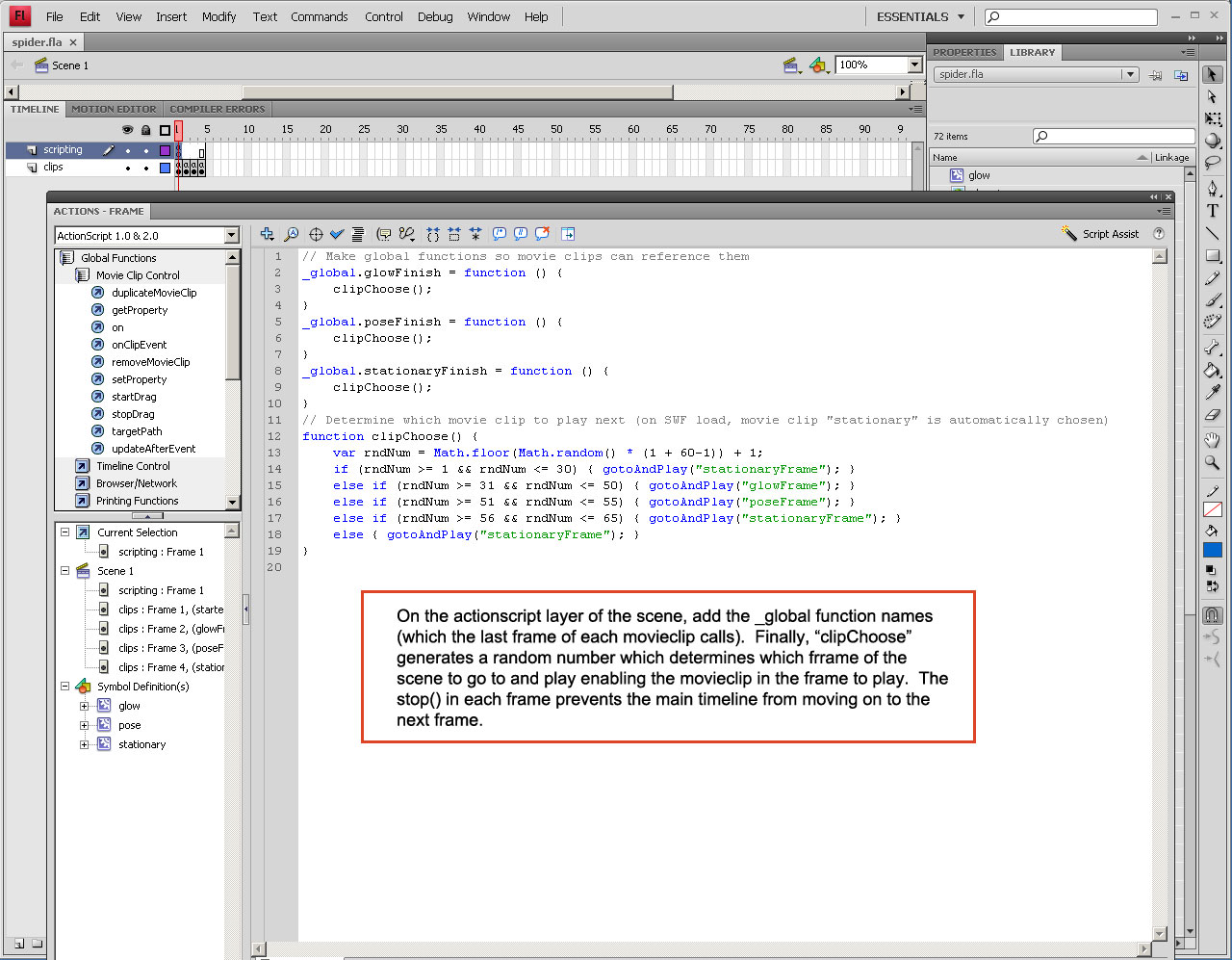Open the Edit Scene dropdown
The image size is (1232, 960).
coord(792,65)
